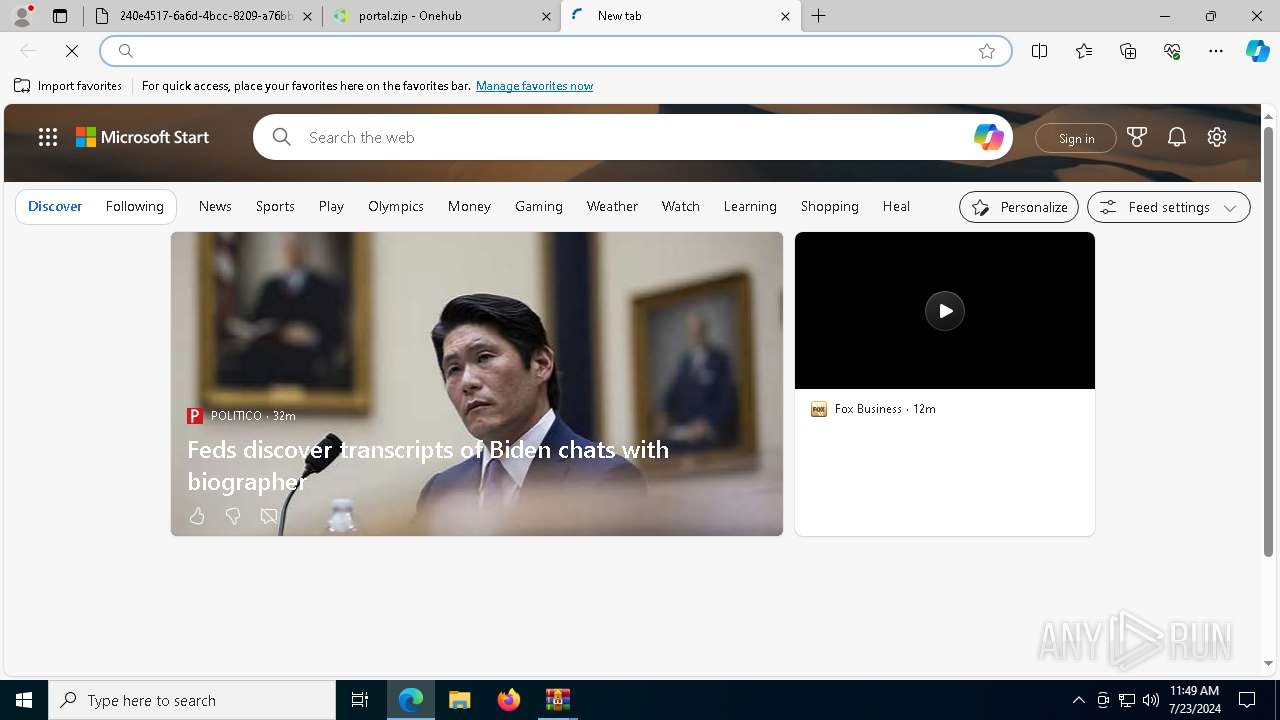Launch Firefox from the taskbar
This screenshot has height=720, width=1280.
[x=509, y=700]
